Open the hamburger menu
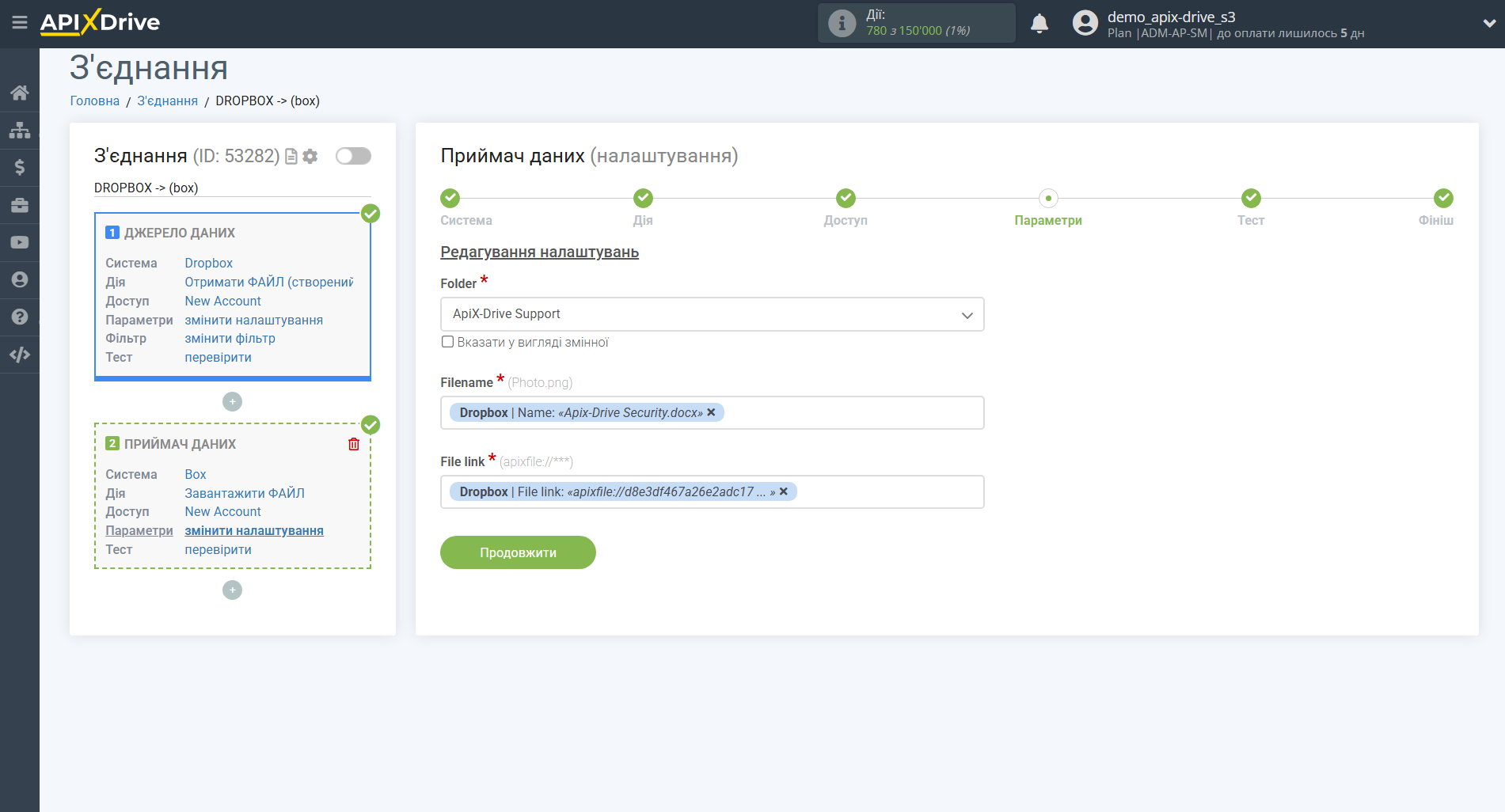The height and width of the screenshot is (812, 1505). (x=20, y=22)
